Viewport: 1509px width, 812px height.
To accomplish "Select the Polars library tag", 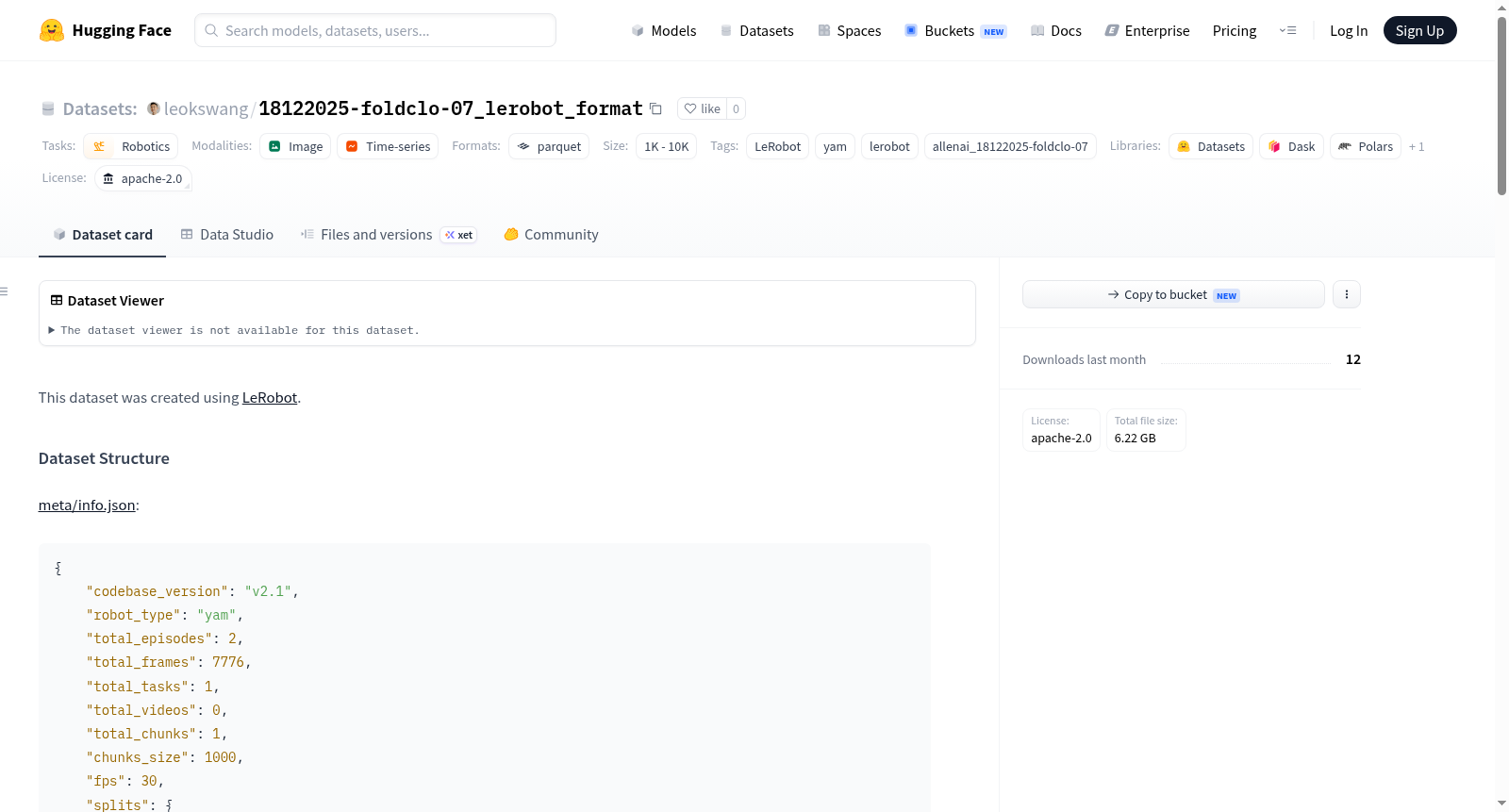I will [1366, 146].
